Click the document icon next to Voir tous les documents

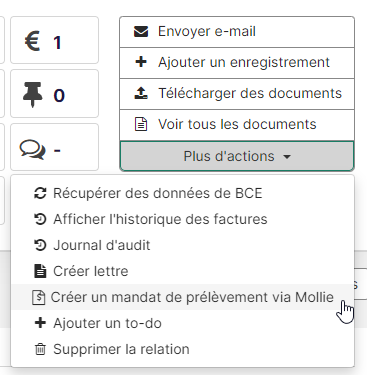141,124
